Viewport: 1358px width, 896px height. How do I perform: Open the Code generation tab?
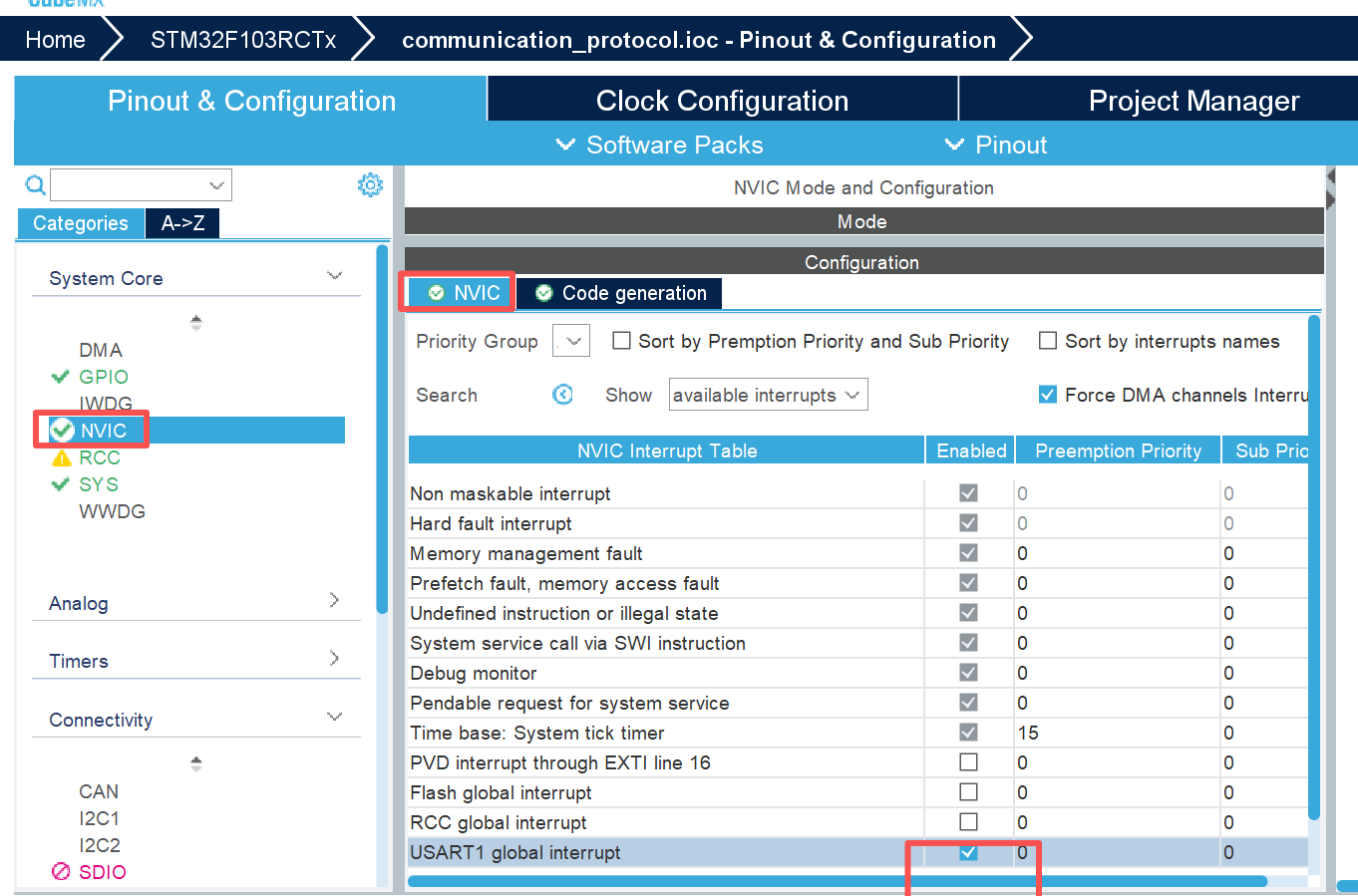(x=618, y=293)
